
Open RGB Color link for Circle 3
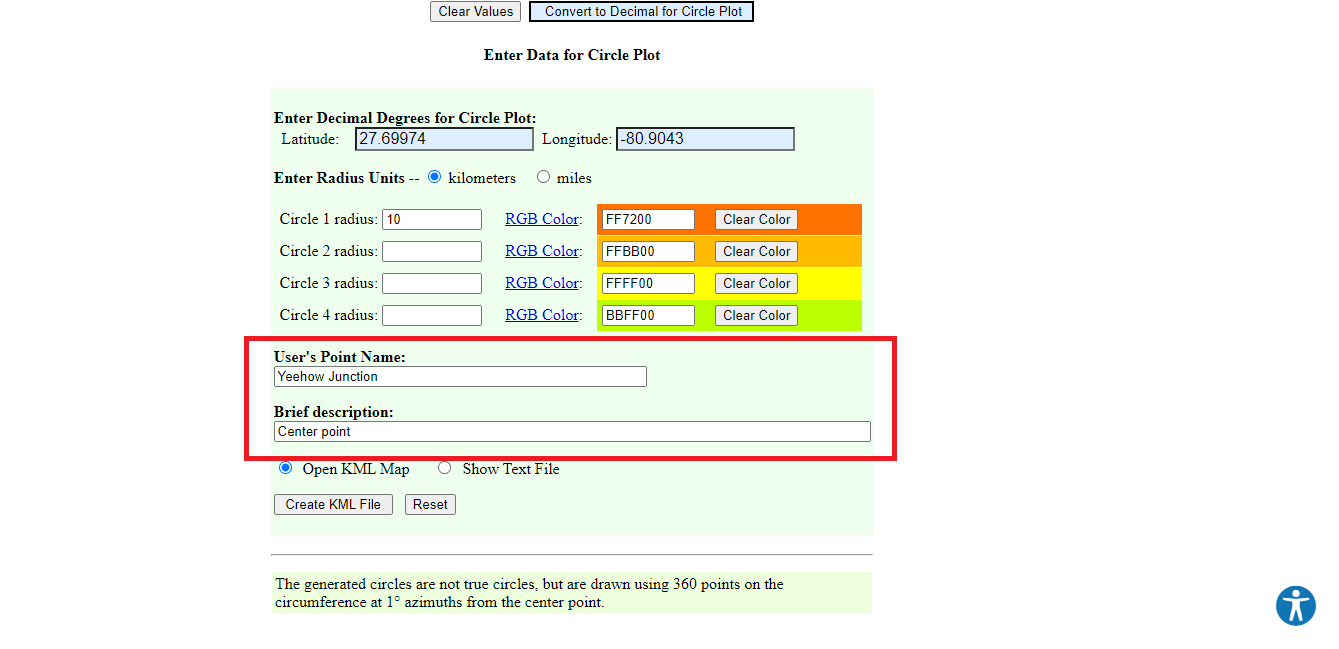click(541, 283)
